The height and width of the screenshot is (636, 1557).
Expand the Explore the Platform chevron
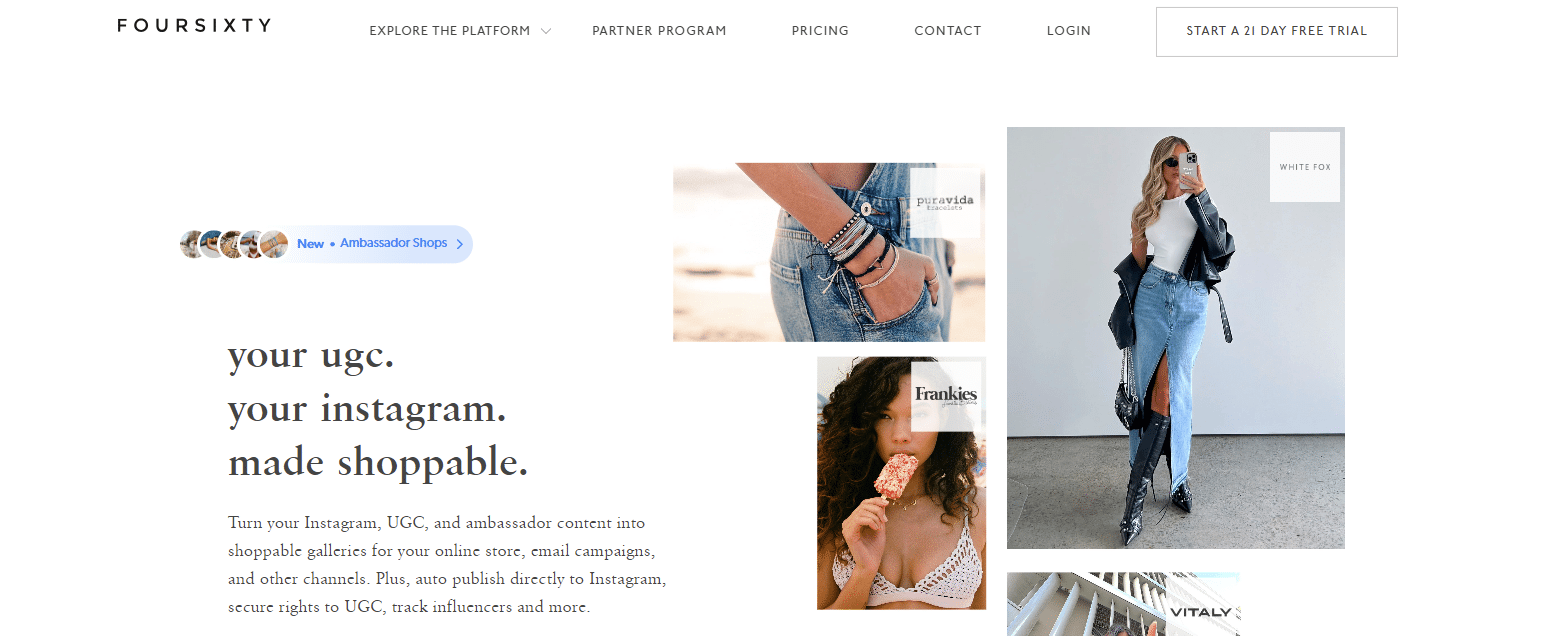click(x=546, y=31)
